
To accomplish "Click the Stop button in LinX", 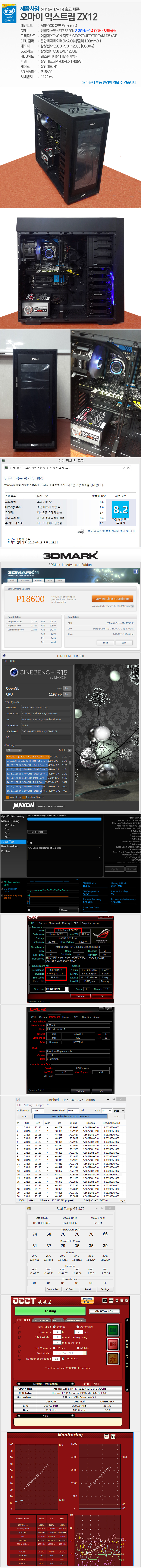I will (117, 1116).
